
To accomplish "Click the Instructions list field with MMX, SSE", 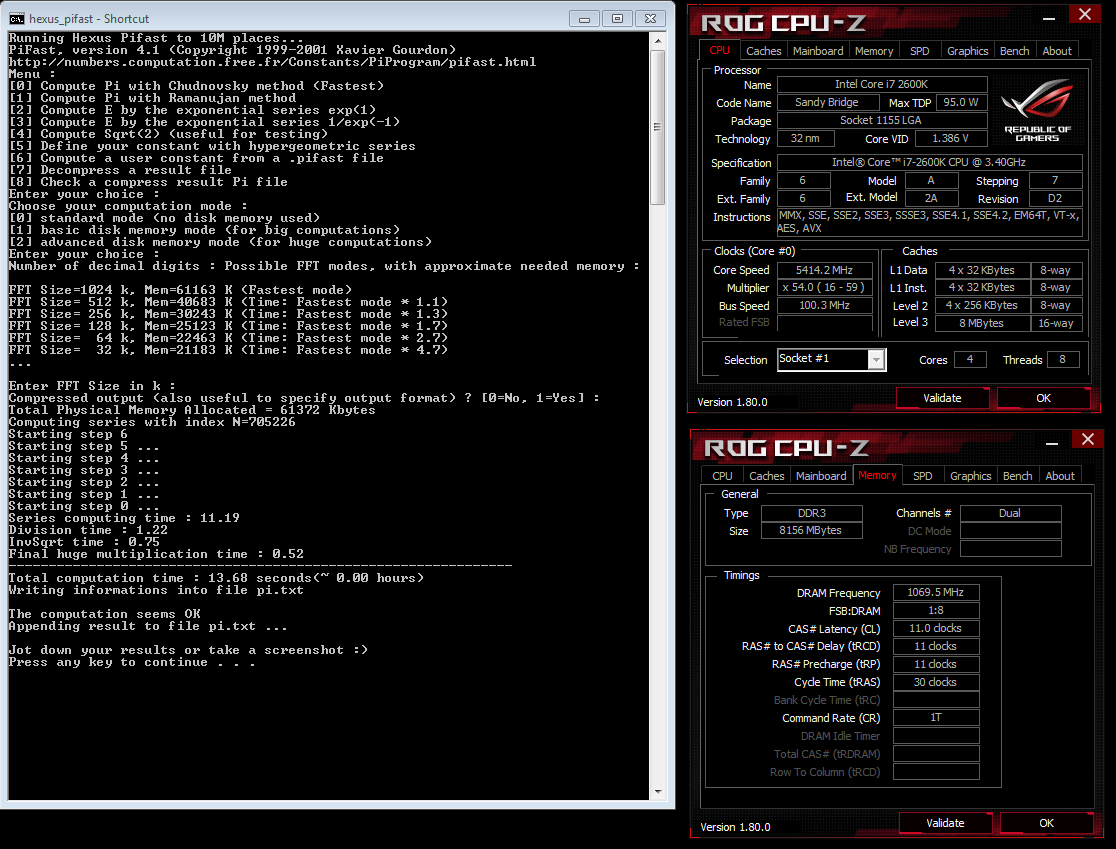I will point(930,222).
